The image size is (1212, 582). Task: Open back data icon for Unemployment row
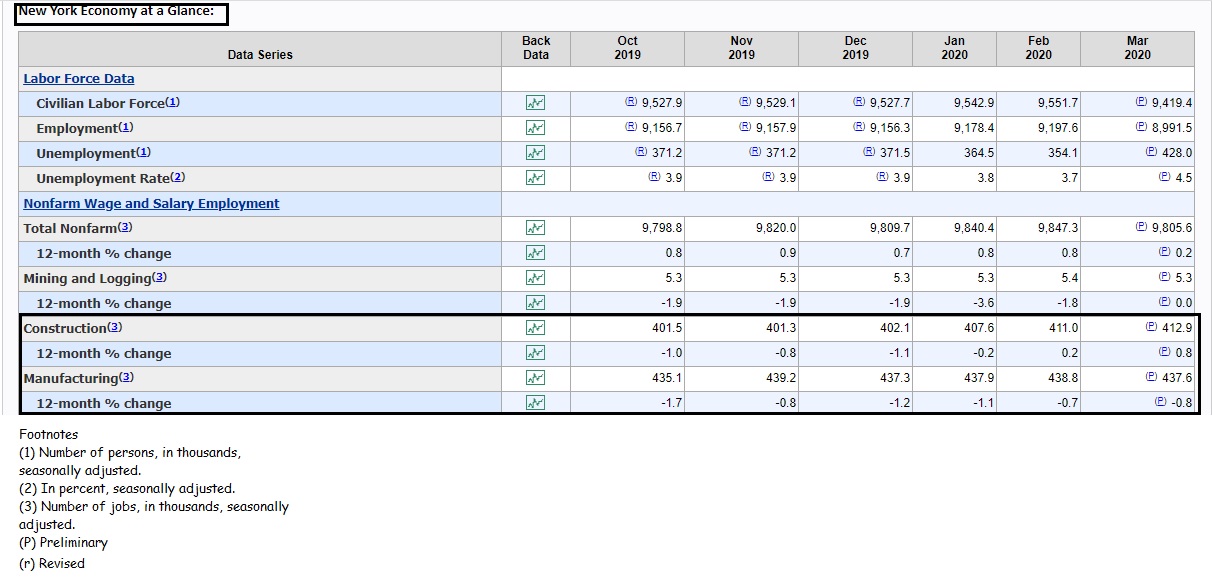[x=536, y=153]
